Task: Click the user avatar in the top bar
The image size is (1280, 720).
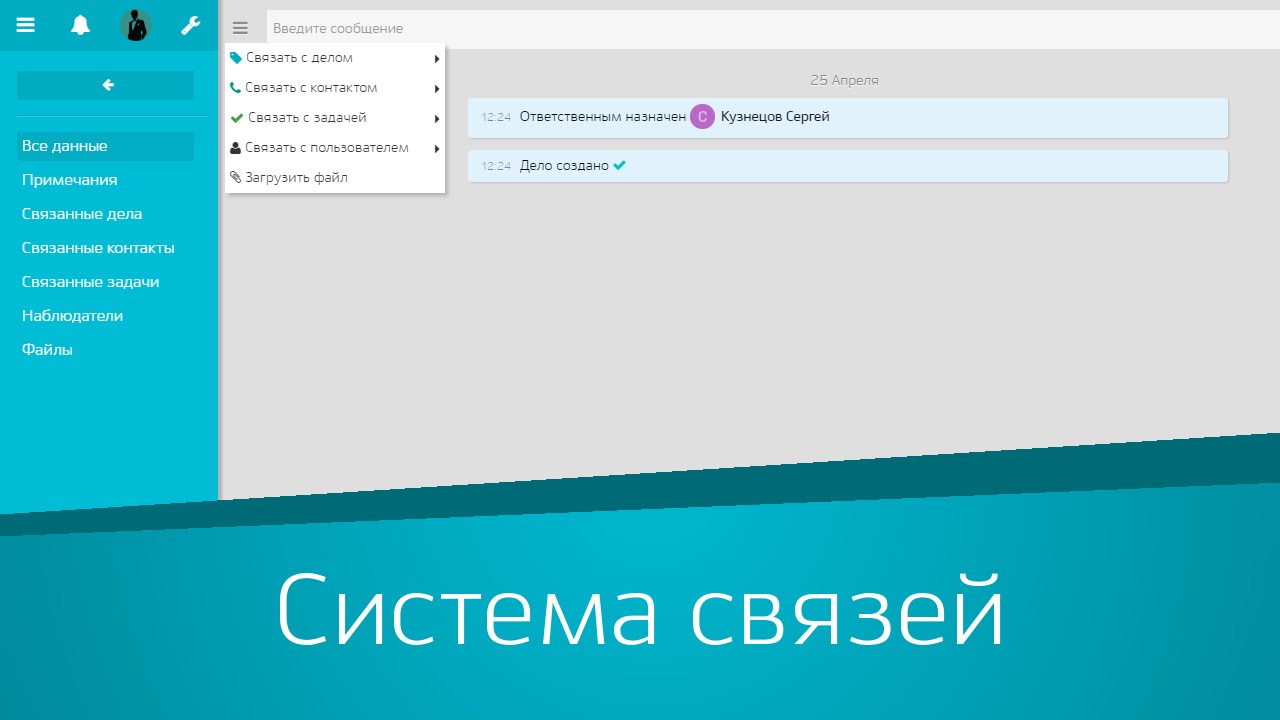Action: 136,26
